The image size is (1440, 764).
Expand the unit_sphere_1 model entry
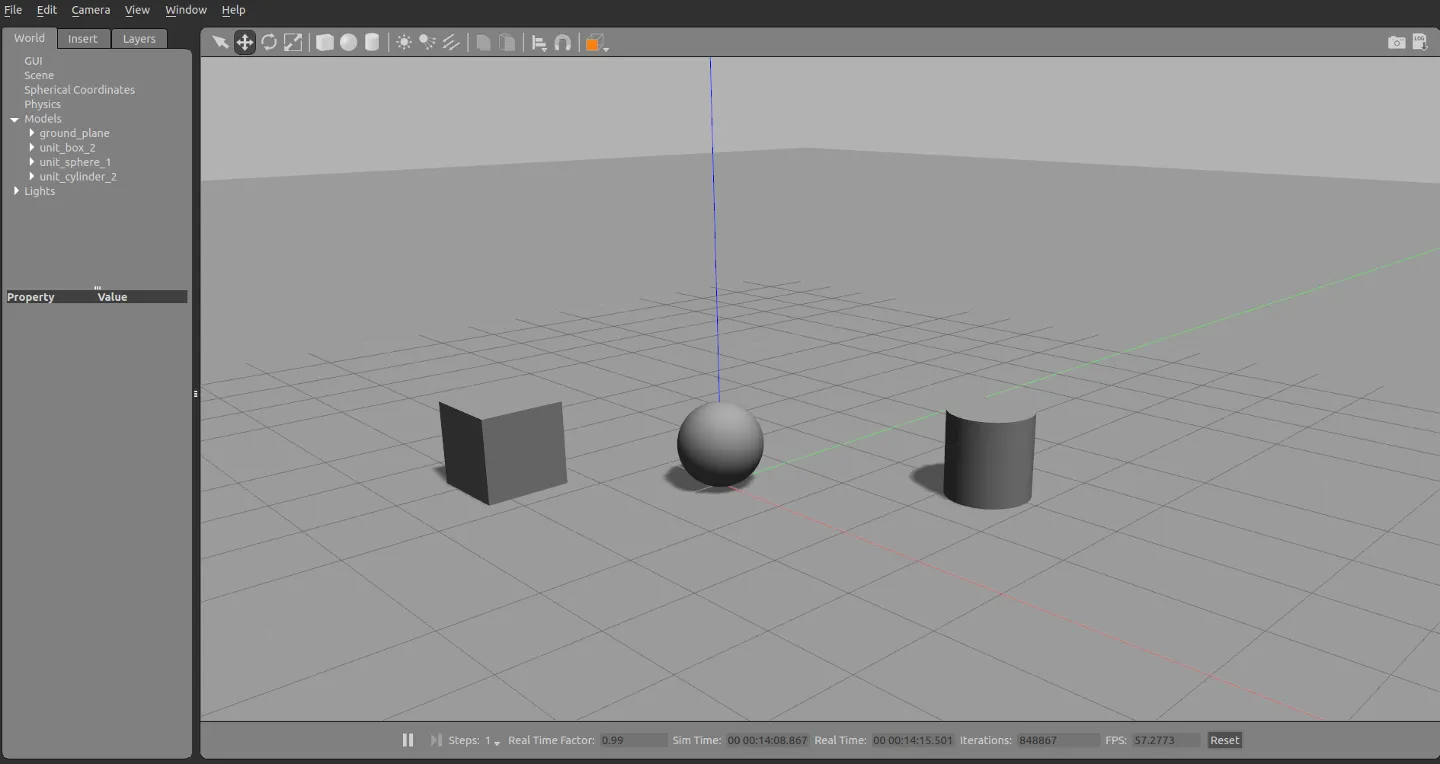31,161
